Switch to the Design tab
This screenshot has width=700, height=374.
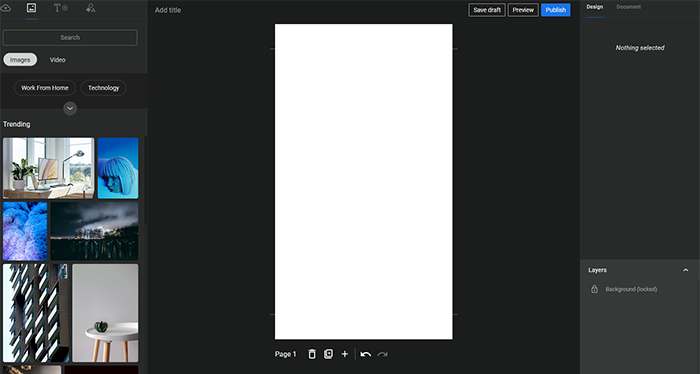[x=595, y=7]
